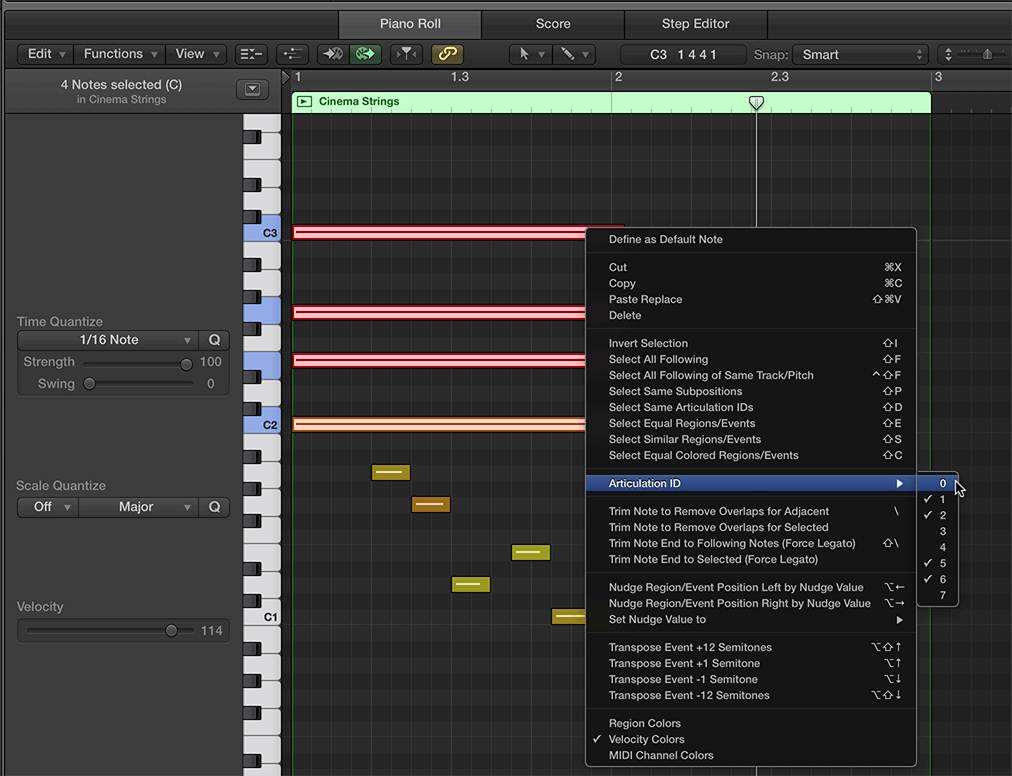Image resolution: width=1012 pixels, height=776 pixels.
Task: Click the Scale Quantize Q button
Action: (x=214, y=507)
